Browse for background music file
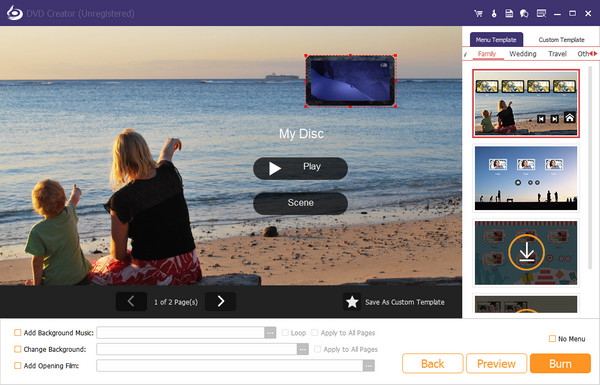600x385 pixels. tap(270, 333)
